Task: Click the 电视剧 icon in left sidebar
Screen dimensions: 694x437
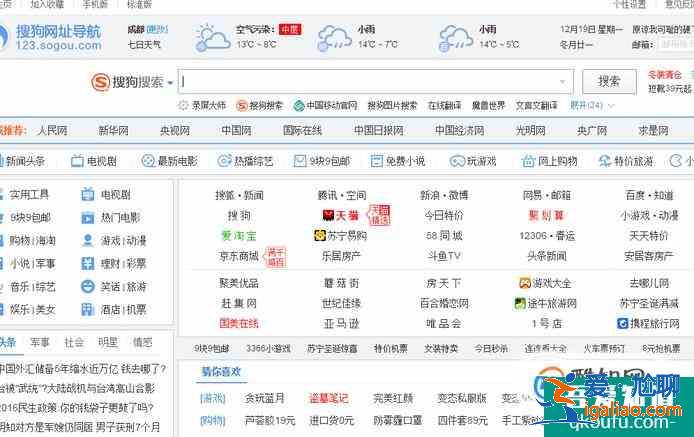Action: tap(88, 194)
